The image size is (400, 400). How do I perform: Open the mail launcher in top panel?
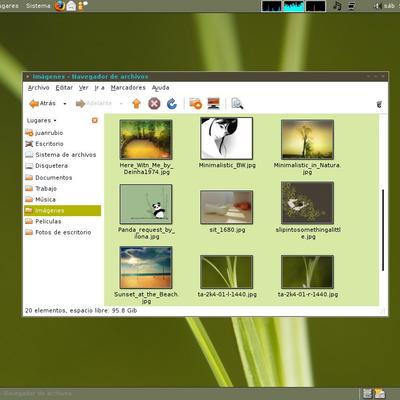point(71,6)
